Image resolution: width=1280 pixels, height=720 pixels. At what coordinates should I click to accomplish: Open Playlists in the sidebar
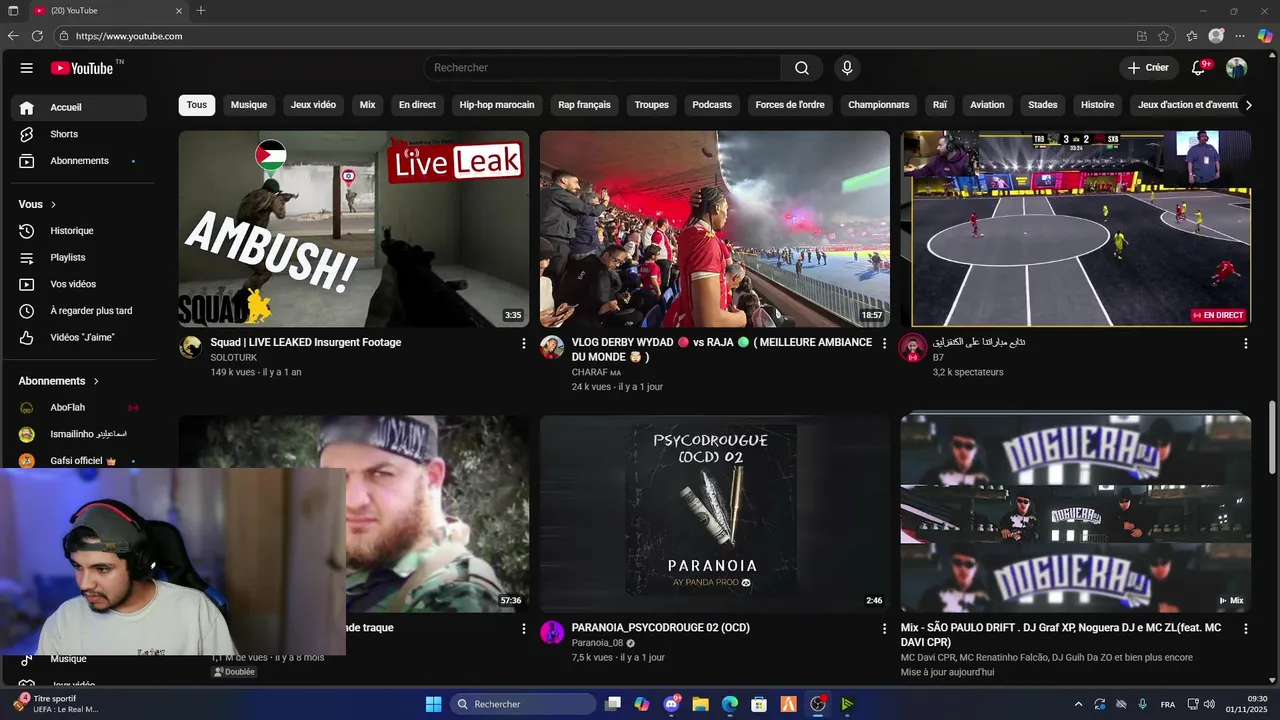[x=78, y=258]
